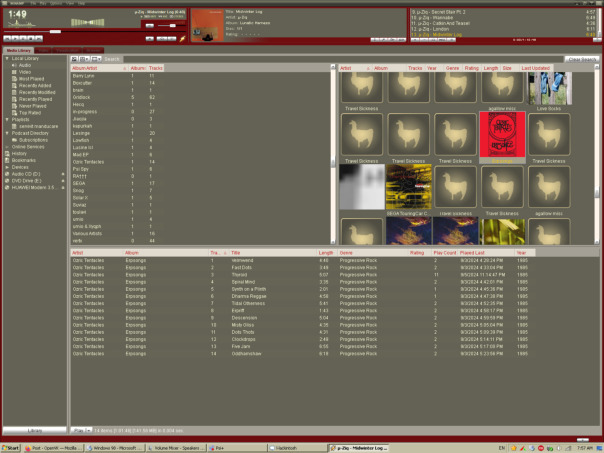
Task: Select the red Erpsongs album cover thumbnail
Action: [502, 134]
